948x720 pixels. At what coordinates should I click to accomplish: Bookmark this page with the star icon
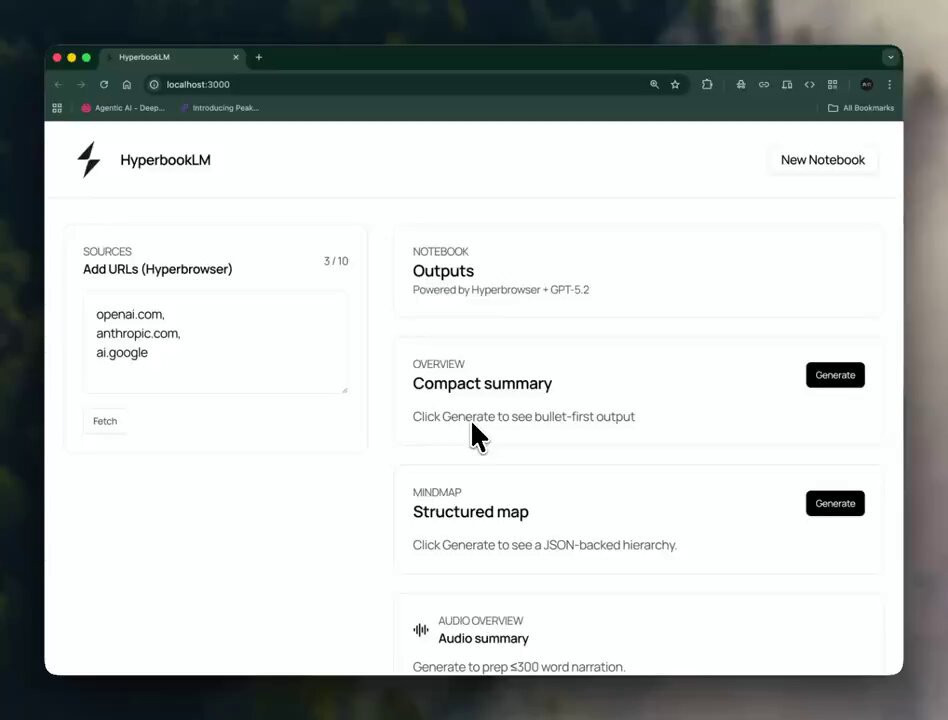click(675, 85)
